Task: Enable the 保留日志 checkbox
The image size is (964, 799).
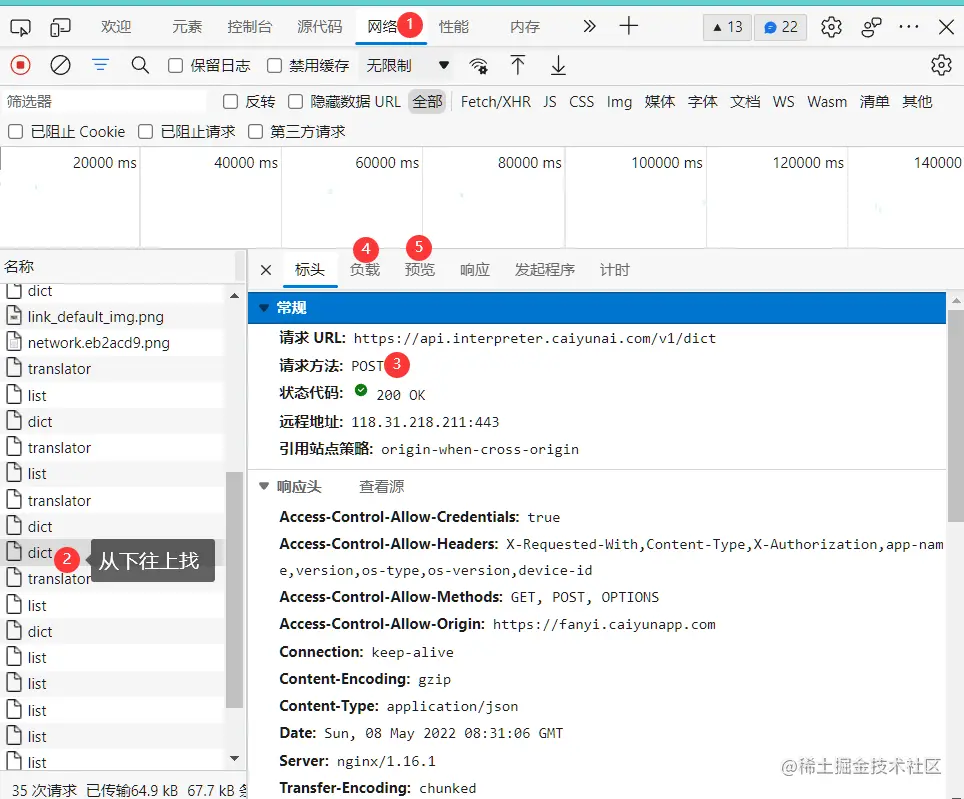Action: tap(176, 65)
